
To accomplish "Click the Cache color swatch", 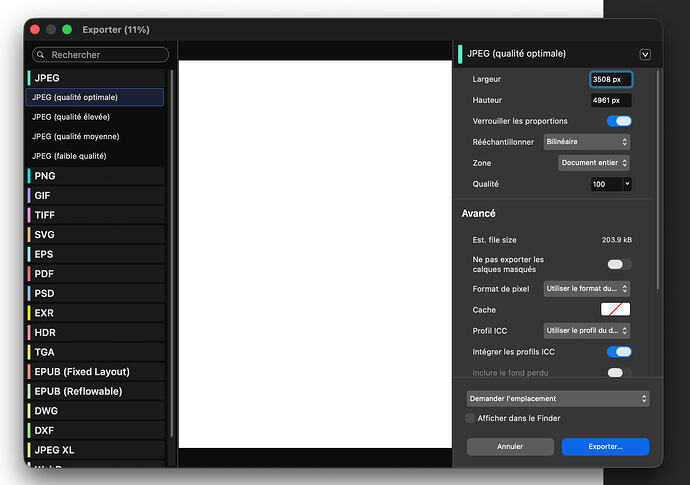I will [x=615, y=309].
